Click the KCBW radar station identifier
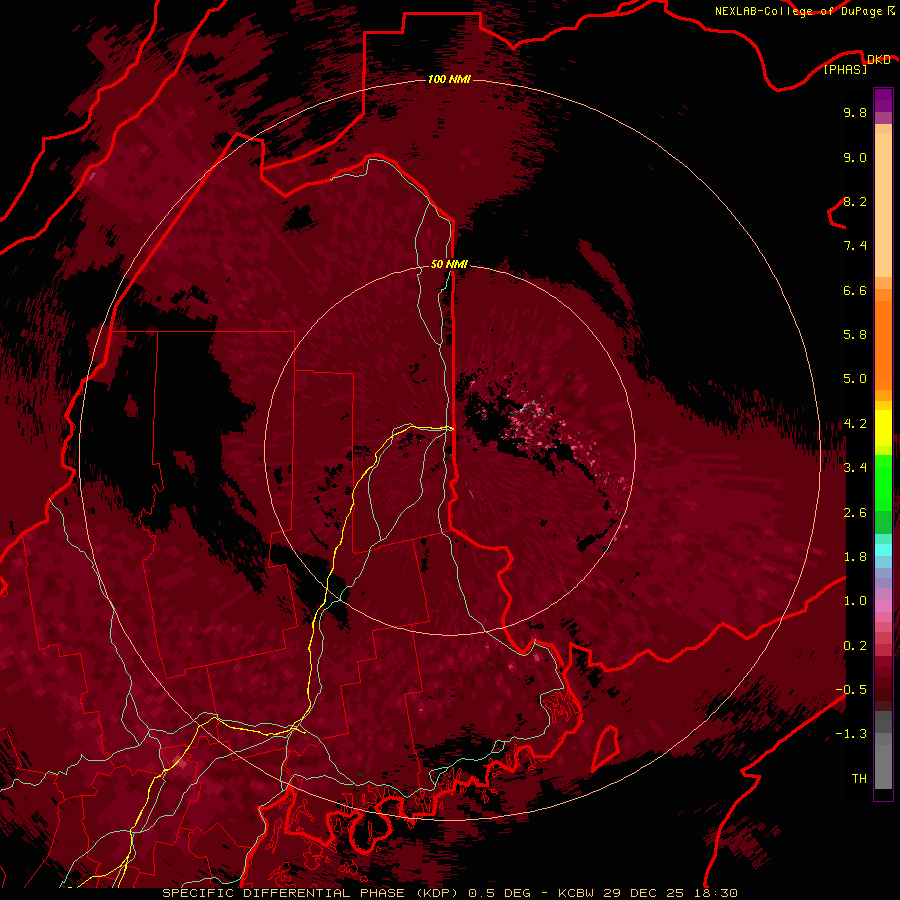This screenshot has width=900, height=900. pos(576,893)
